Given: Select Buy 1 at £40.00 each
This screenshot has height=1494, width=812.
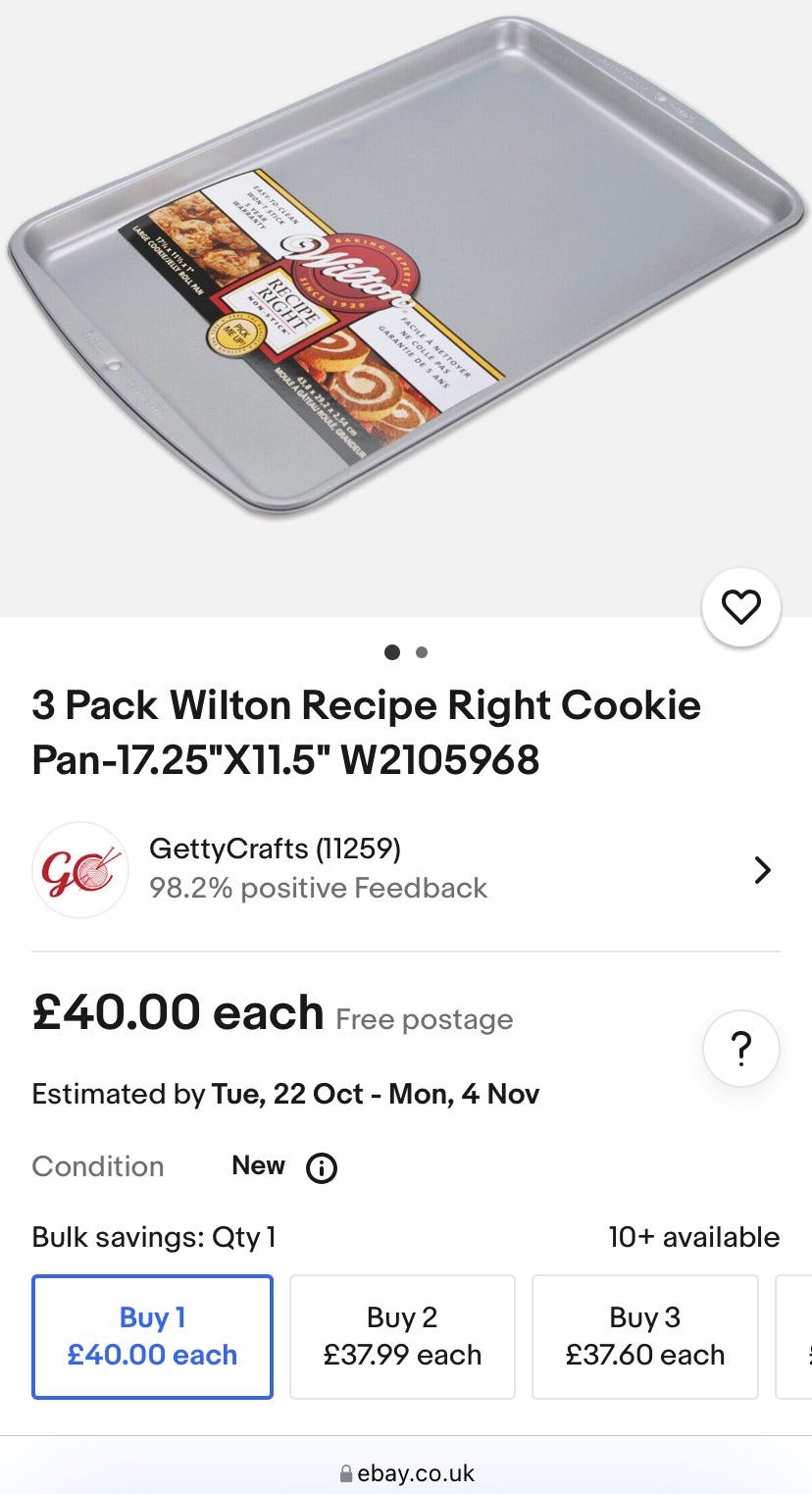Looking at the screenshot, I should [x=152, y=1336].
